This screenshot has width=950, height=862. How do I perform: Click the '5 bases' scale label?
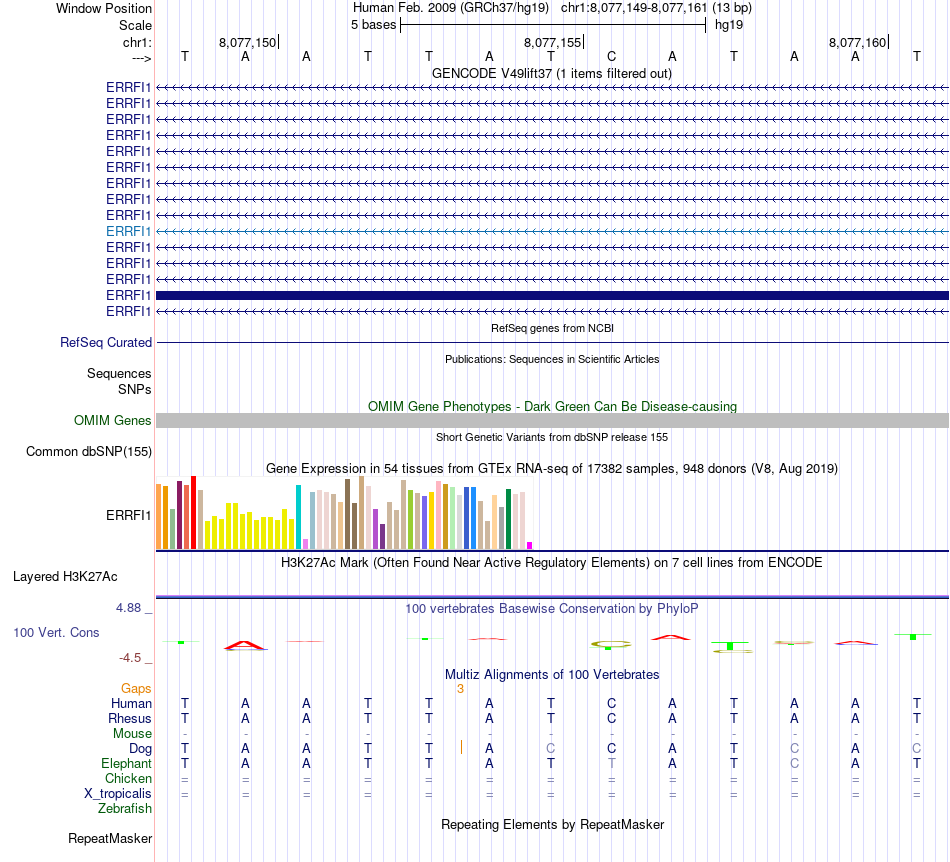pos(373,25)
